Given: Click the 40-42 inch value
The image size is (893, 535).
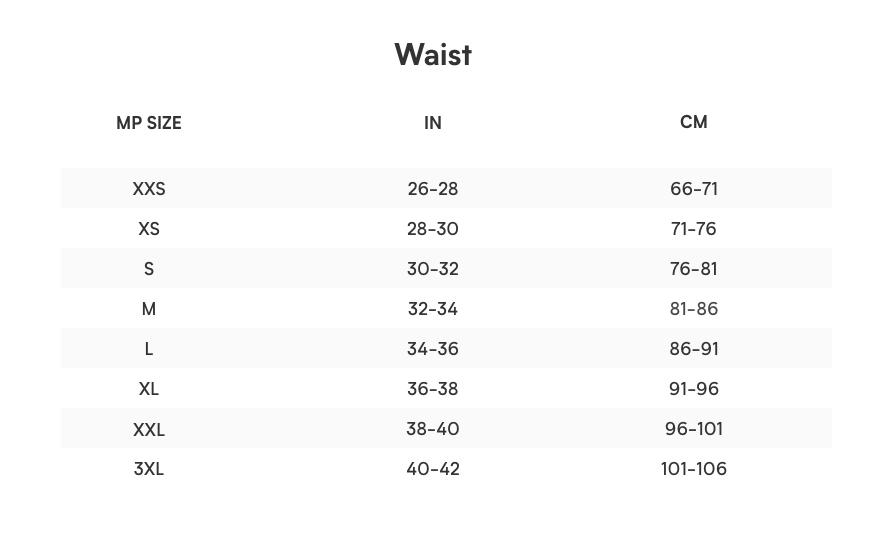Looking at the screenshot, I should pyautogui.click(x=432, y=469).
